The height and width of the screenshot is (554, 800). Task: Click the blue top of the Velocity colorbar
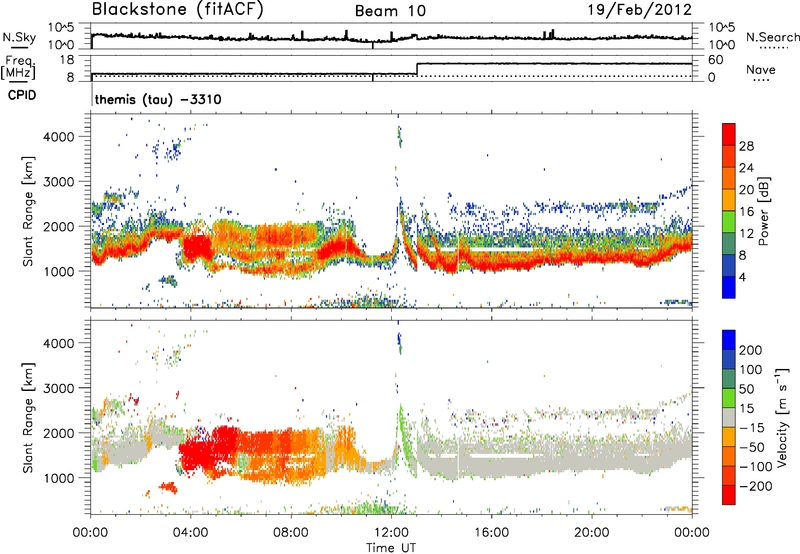tap(729, 340)
